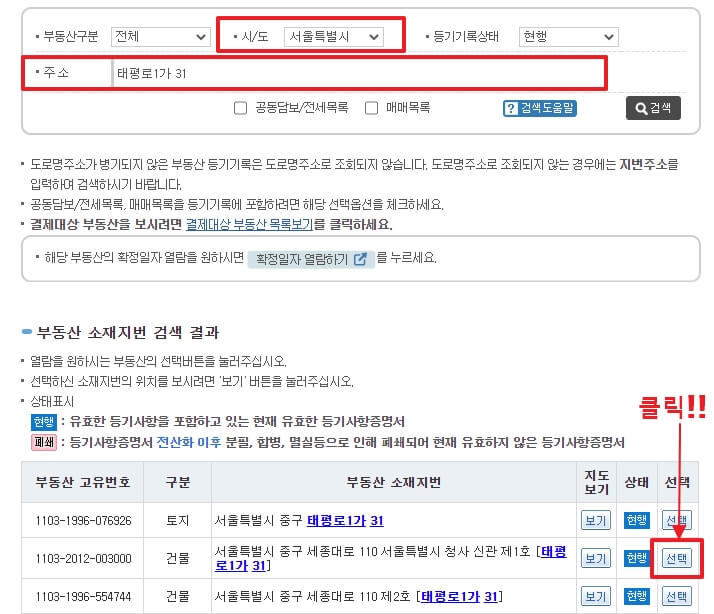
Task: Click 보기 map button for 1103-1996-076926
Action: 596,520
